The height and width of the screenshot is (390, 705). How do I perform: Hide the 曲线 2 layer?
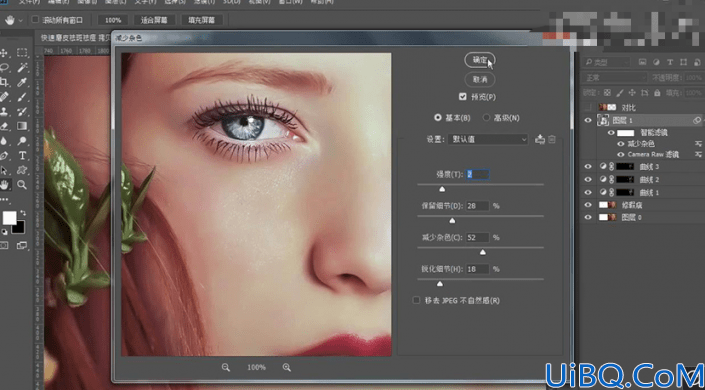click(x=588, y=179)
